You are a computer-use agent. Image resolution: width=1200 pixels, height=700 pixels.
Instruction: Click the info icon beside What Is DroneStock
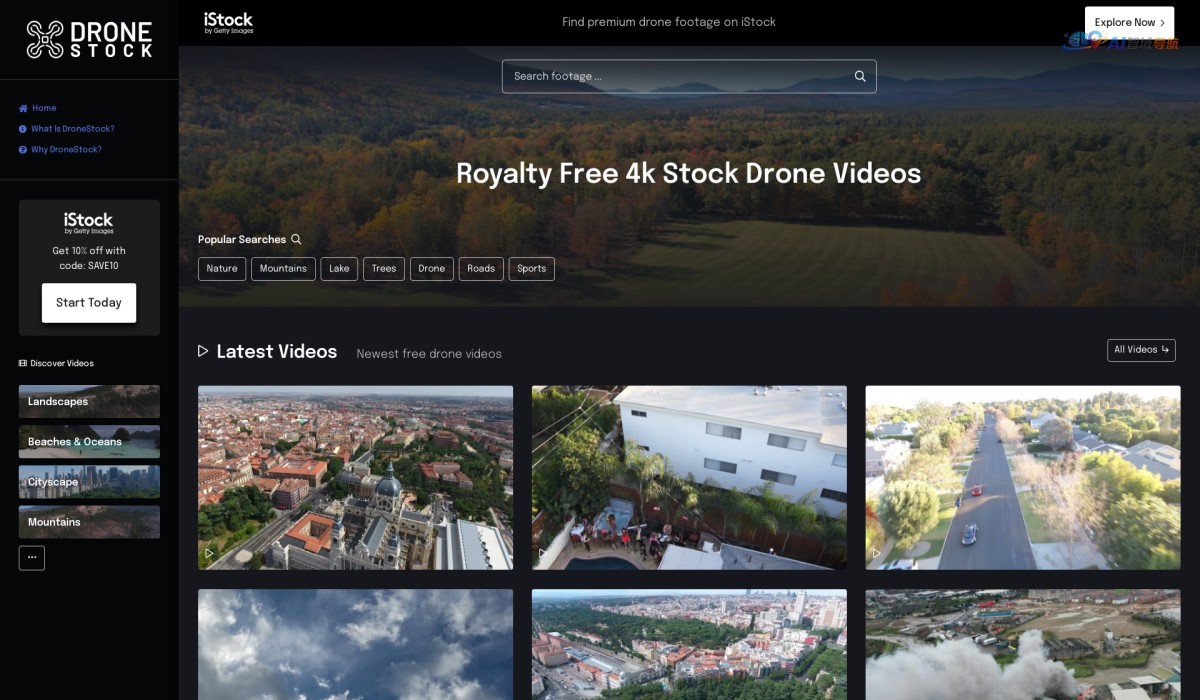(20, 129)
